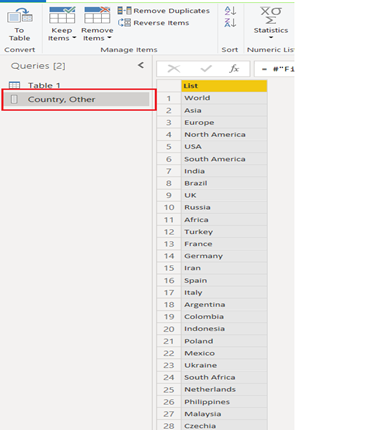The image size is (366, 430).
Task: Open the Keep Items dropdown
Action: 62,24
